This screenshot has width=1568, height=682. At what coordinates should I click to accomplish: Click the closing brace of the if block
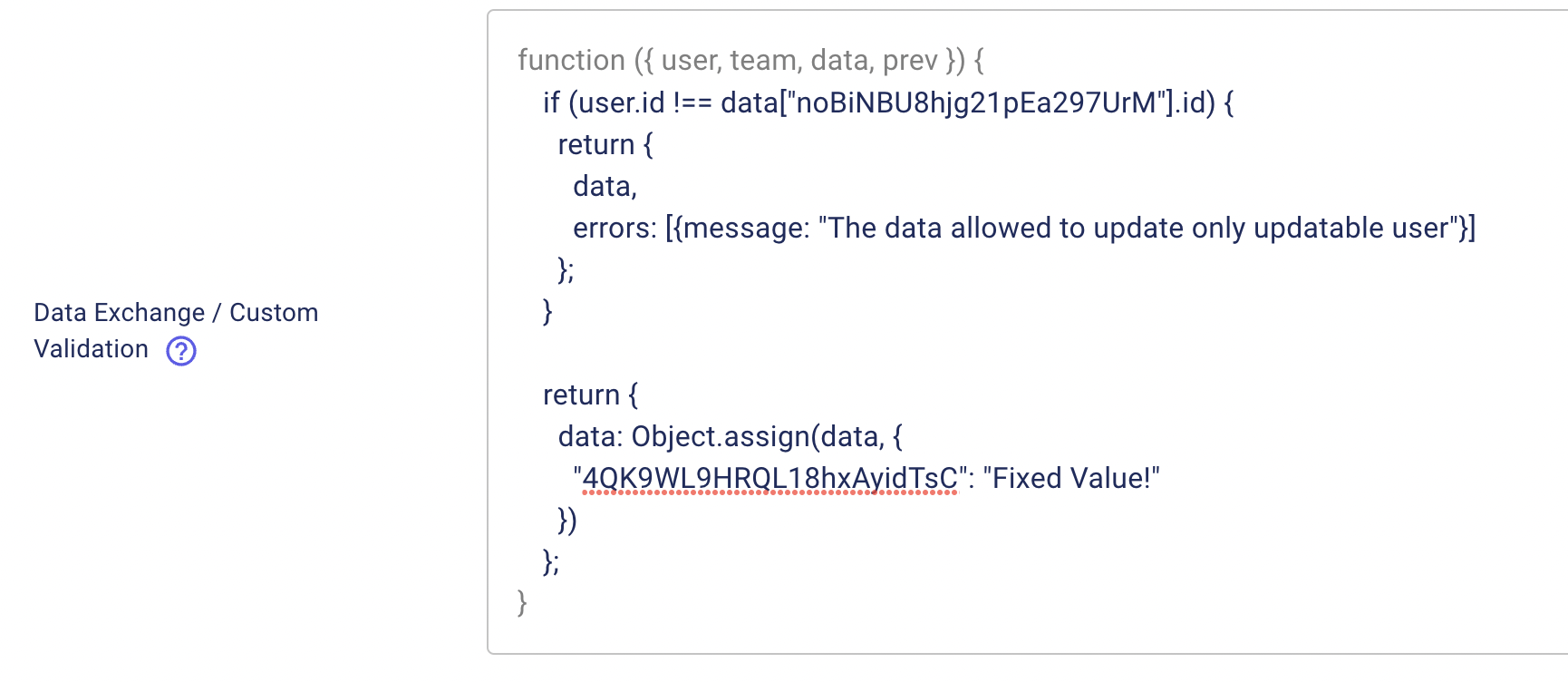547,311
